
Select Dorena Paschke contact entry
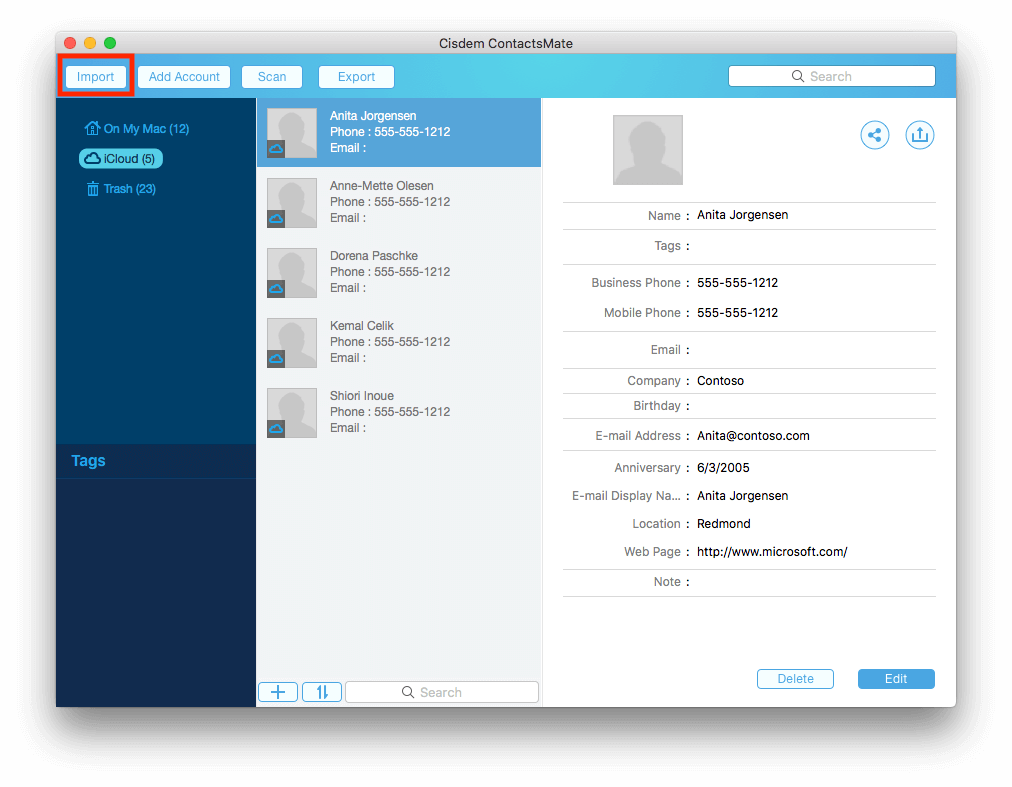click(x=398, y=272)
